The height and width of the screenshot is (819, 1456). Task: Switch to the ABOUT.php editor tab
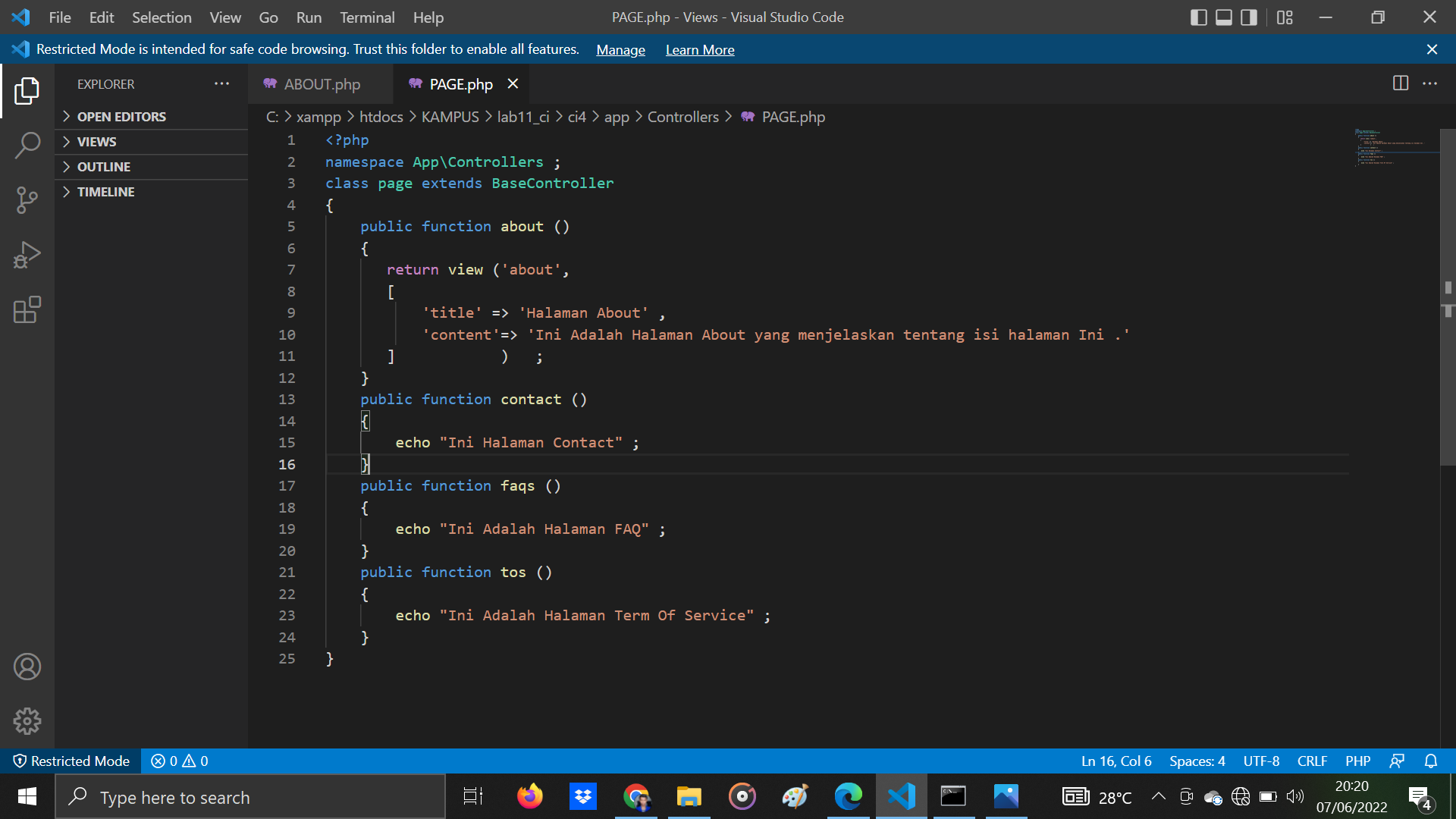point(321,84)
